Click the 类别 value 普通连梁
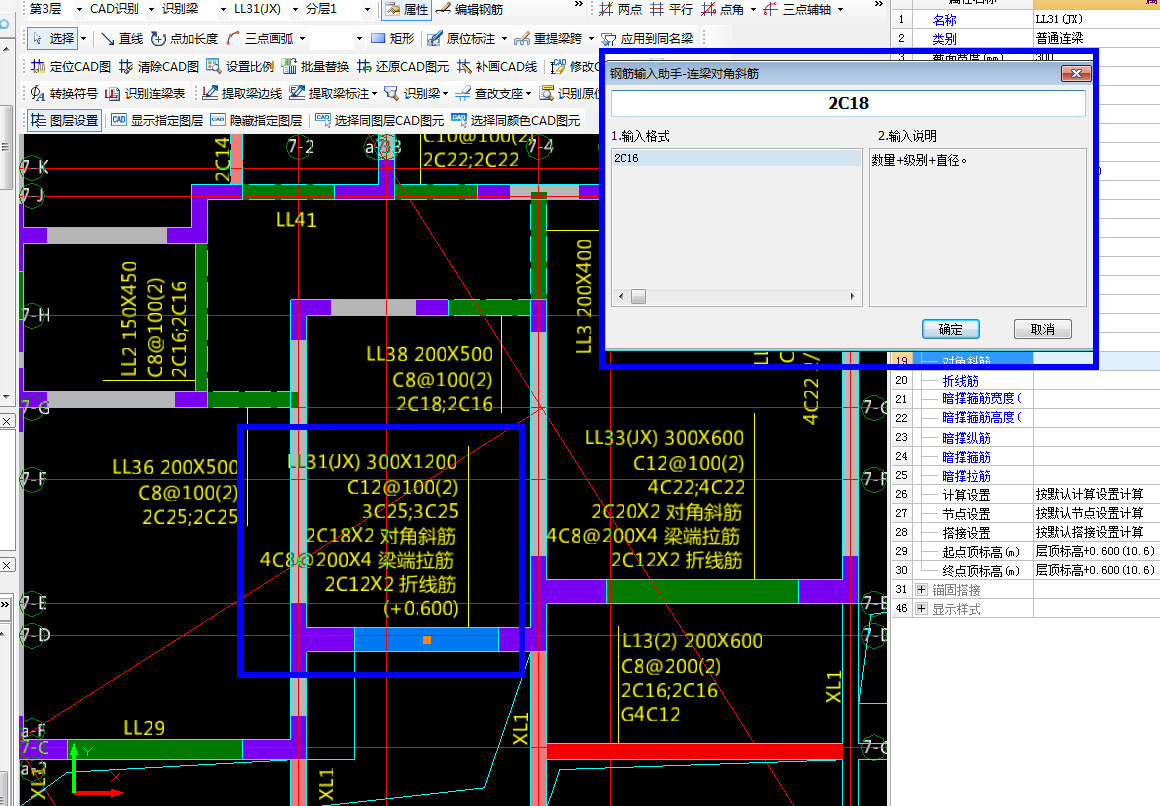This screenshot has width=1160, height=806. point(1059,38)
